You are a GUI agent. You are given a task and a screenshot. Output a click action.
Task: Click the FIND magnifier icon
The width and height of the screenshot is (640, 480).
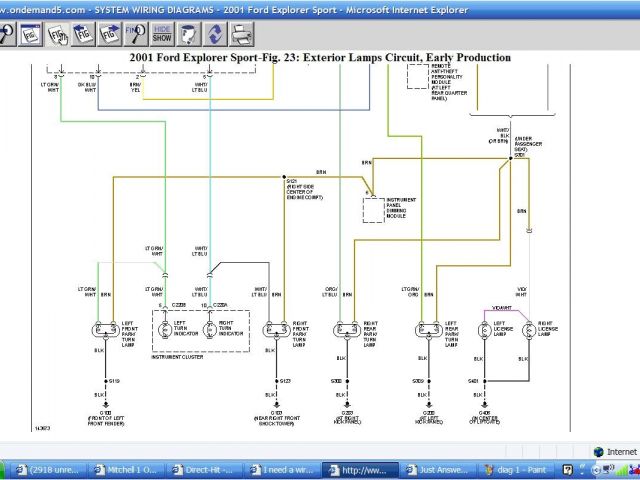coord(136,36)
